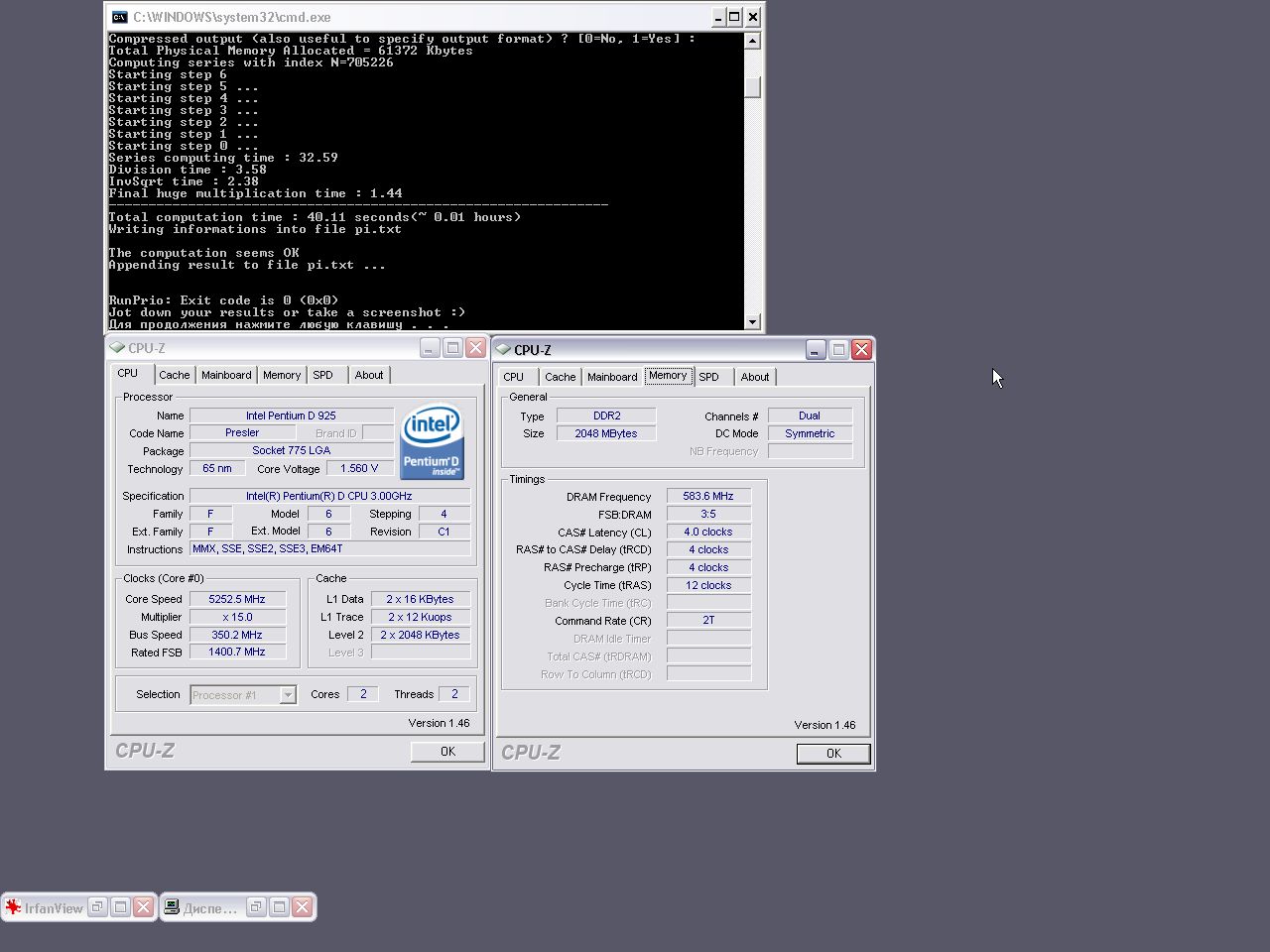Click the cmd.exe vertical scrollbar thumb

pyautogui.click(x=752, y=87)
